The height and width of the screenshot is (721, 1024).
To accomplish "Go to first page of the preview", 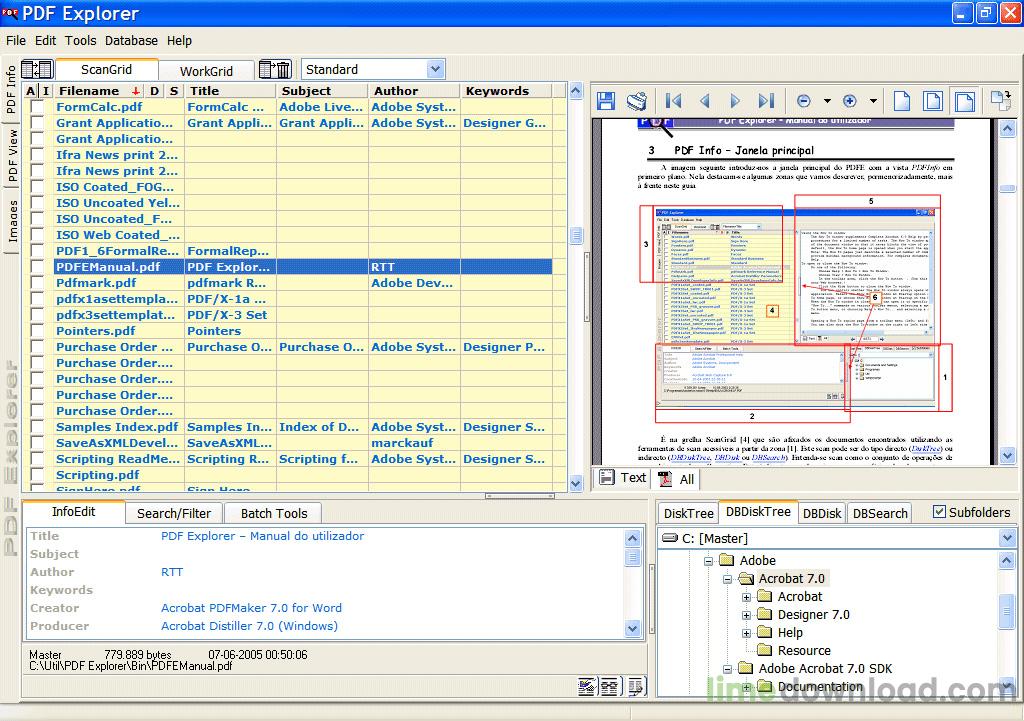I will tap(673, 101).
